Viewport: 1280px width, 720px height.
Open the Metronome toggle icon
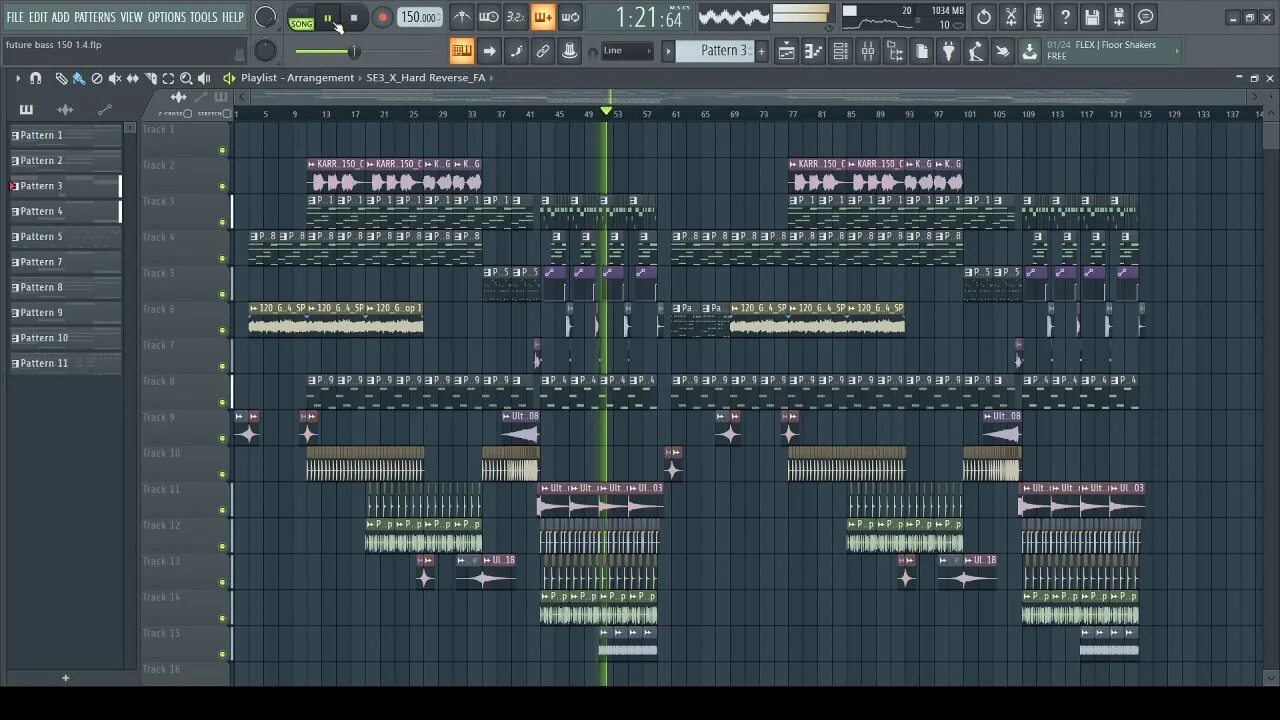pyautogui.click(x=462, y=17)
